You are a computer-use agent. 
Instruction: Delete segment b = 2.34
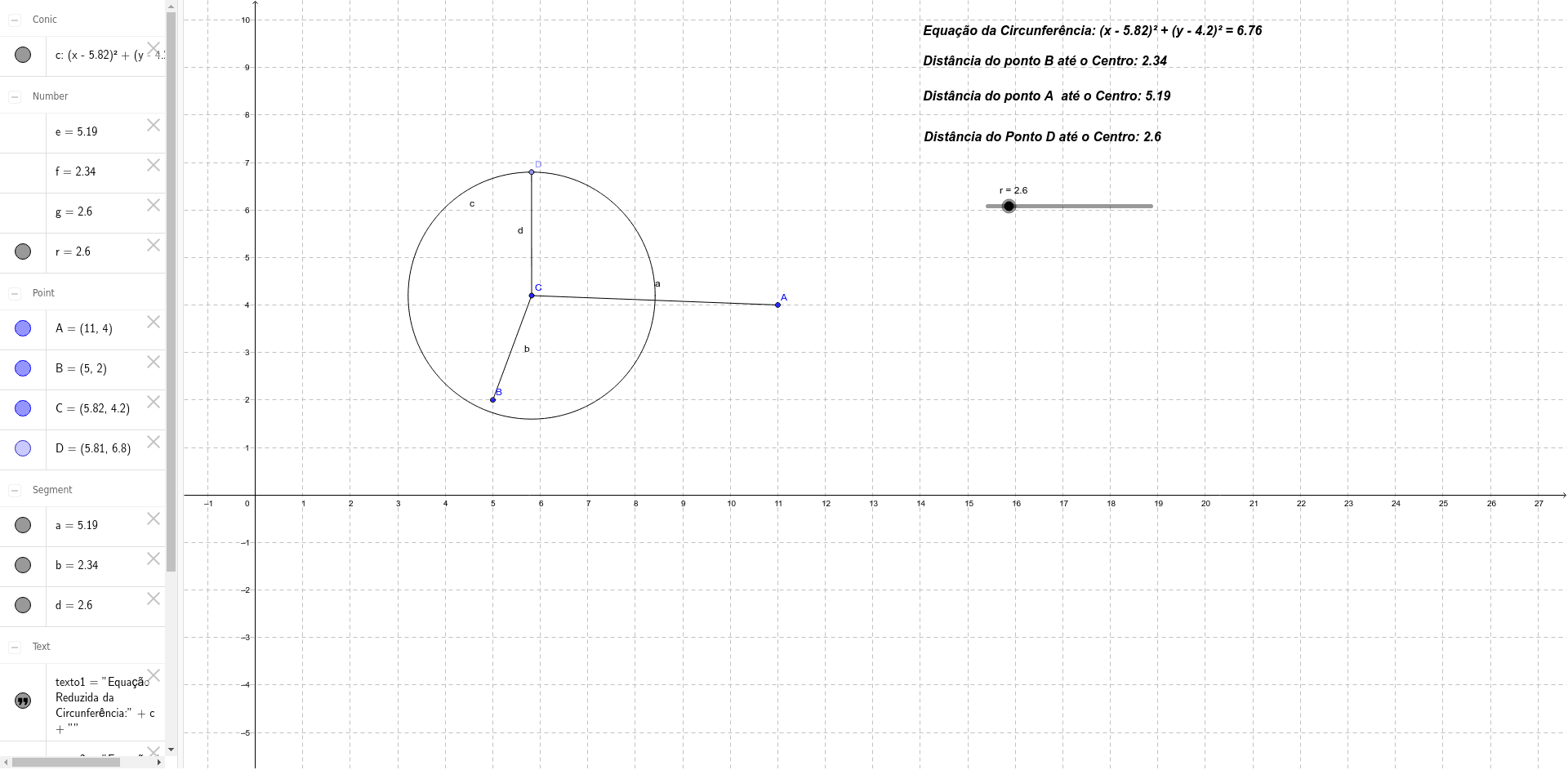pos(154,559)
